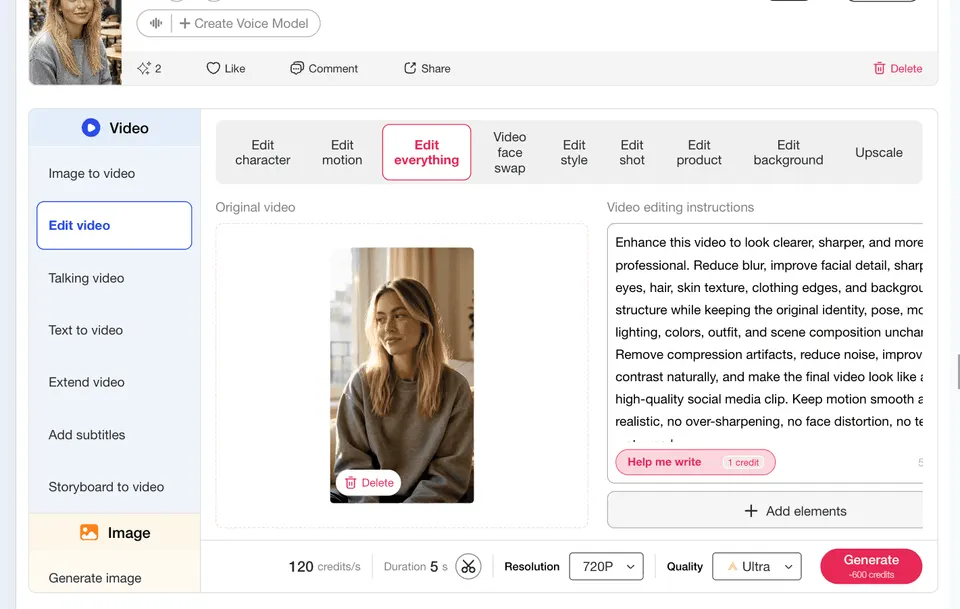960x609 pixels.
Task: Open the Edit background tab
Action: point(789,152)
